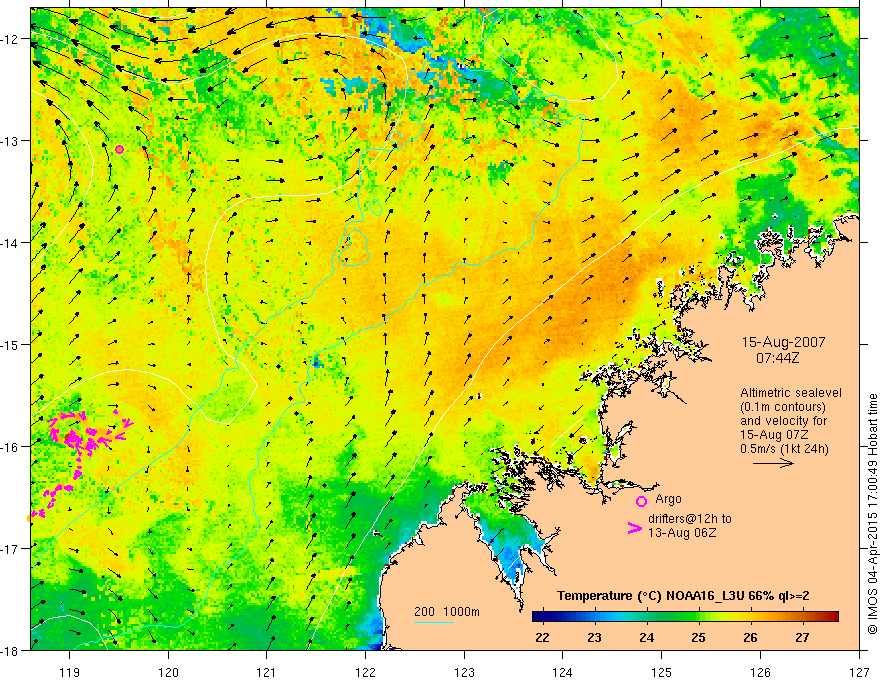Click the 124 longitude axis label
880x680 pixels.
tap(563, 673)
